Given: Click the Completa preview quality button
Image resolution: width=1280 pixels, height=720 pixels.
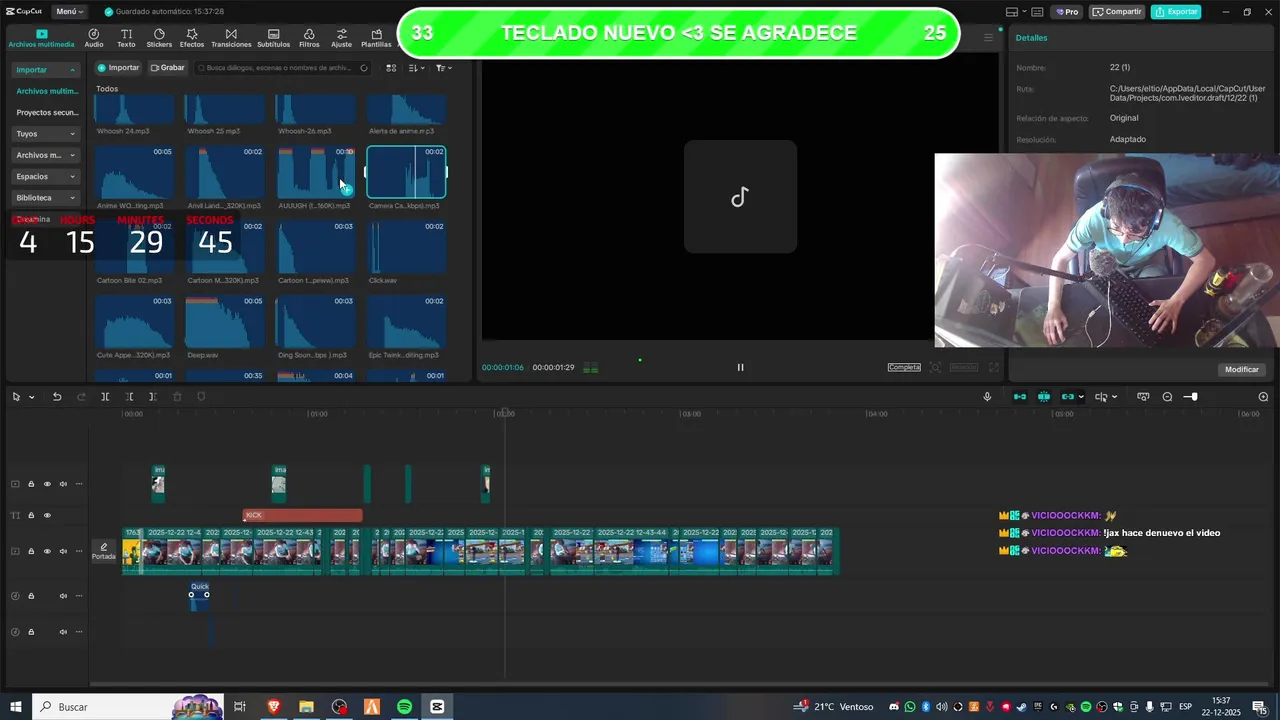Looking at the screenshot, I should click(x=904, y=367).
